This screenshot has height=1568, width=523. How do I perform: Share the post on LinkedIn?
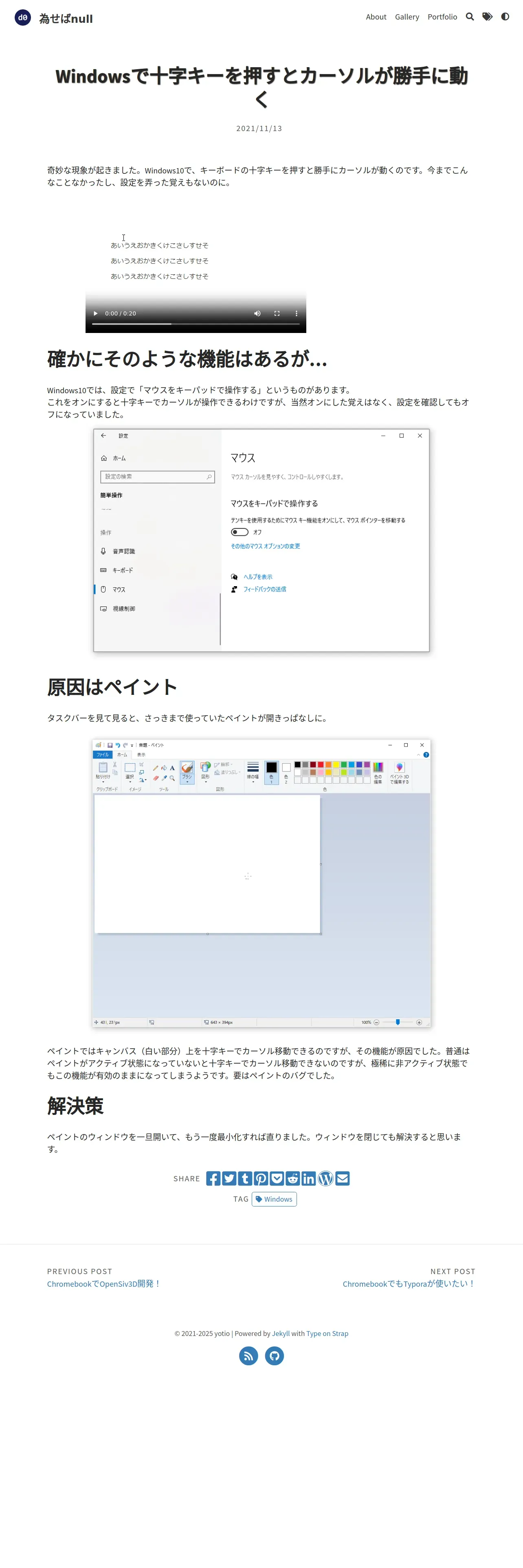coord(309,1178)
